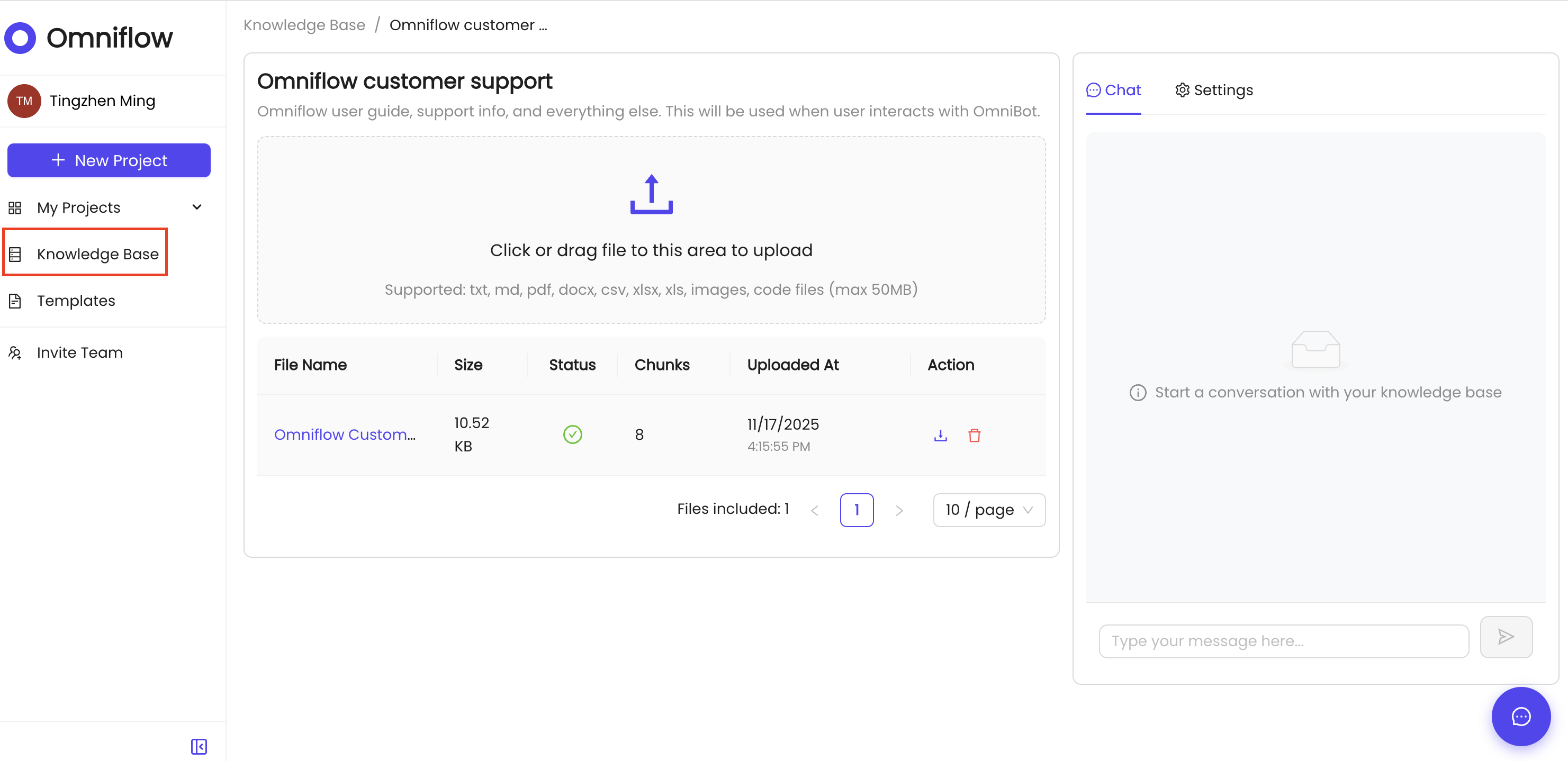
Task: Open the 10 / page dropdown
Action: pyautogui.click(x=989, y=510)
